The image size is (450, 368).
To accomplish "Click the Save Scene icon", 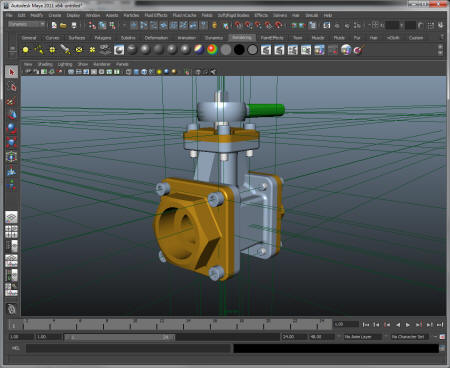I will tap(74, 25).
